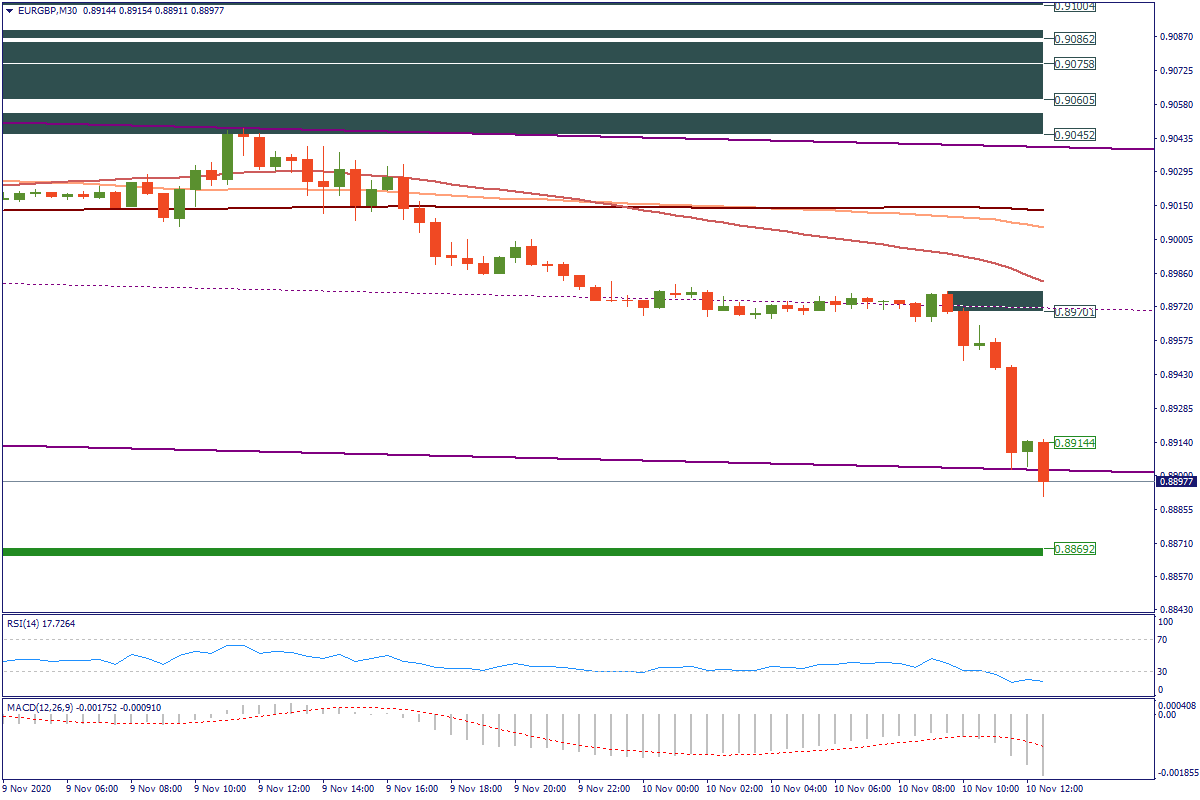The height and width of the screenshot is (800, 1200).
Task: Click the 0.90605 price level label
Action: pyautogui.click(x=1075, y=100)
